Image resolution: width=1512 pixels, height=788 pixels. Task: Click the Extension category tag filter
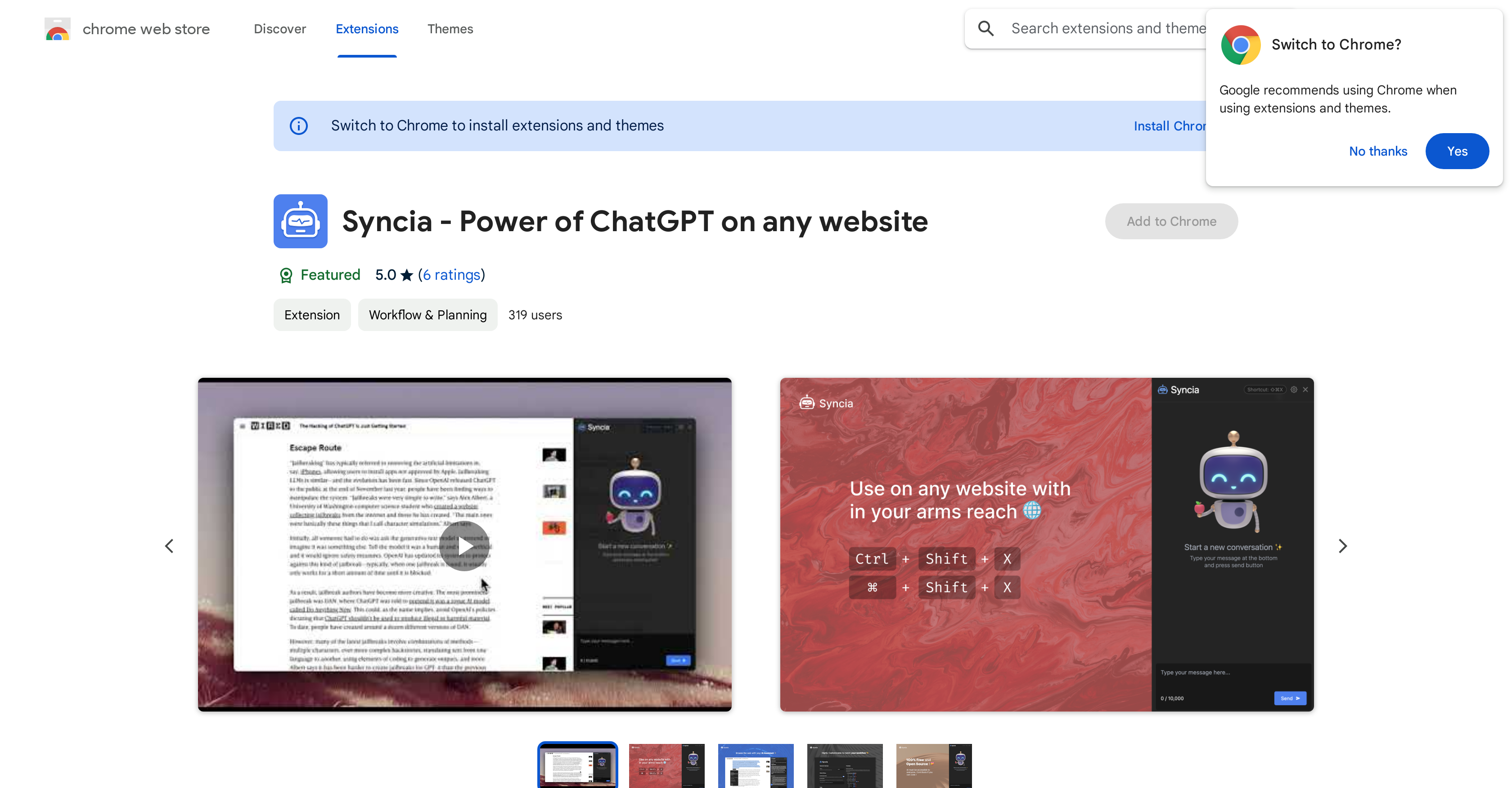tap(312, 315)
